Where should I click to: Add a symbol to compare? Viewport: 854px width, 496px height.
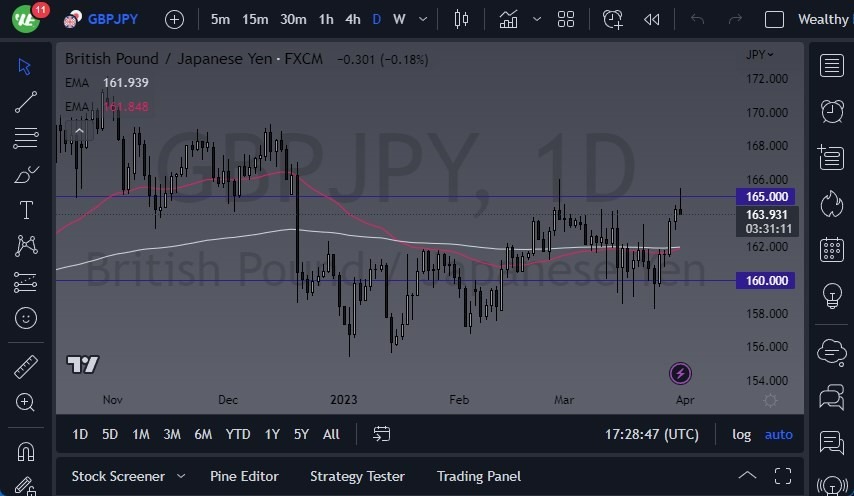[x=174, y=20]
